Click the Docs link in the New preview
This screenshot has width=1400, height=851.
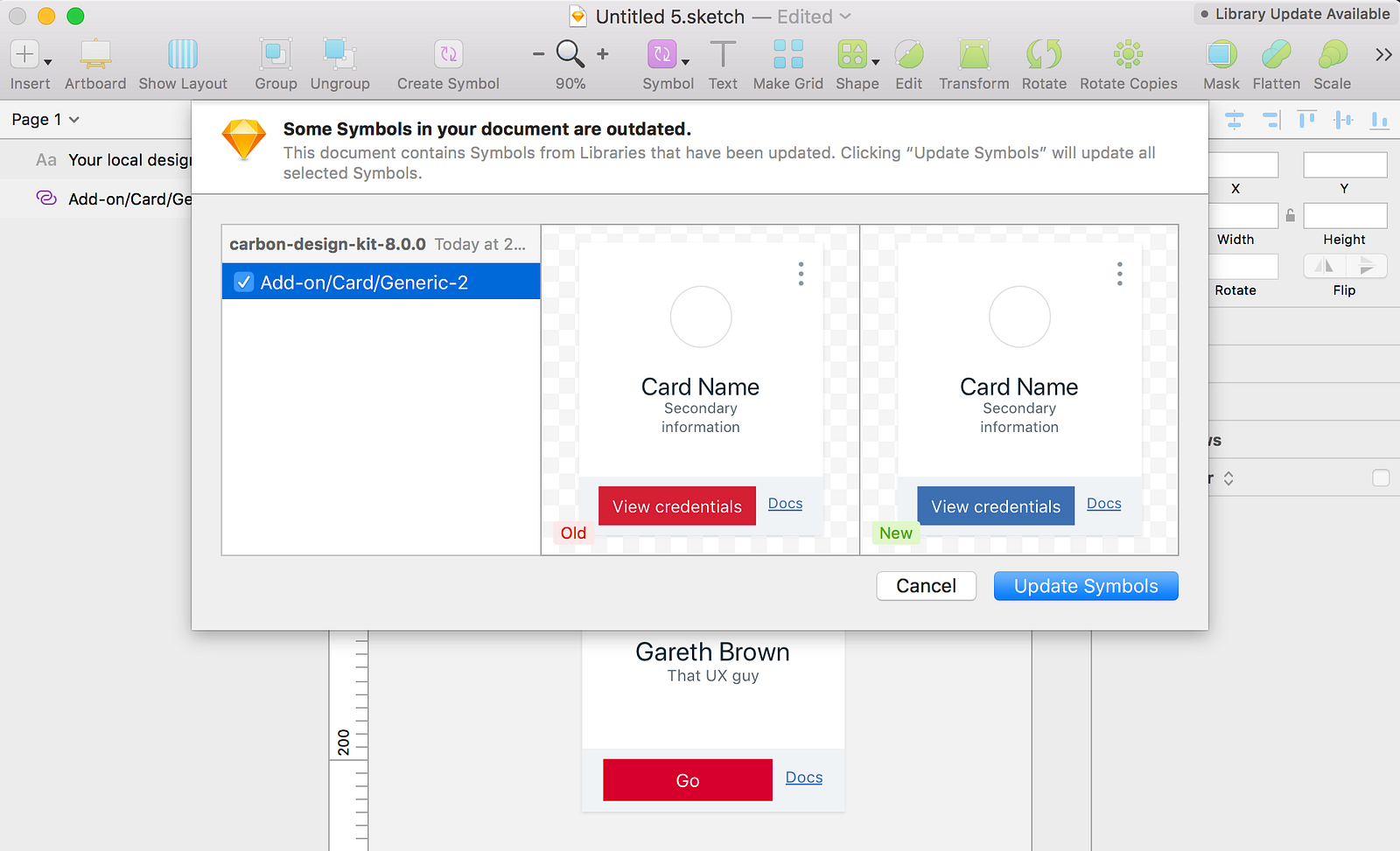click(x=1103, y=503)
